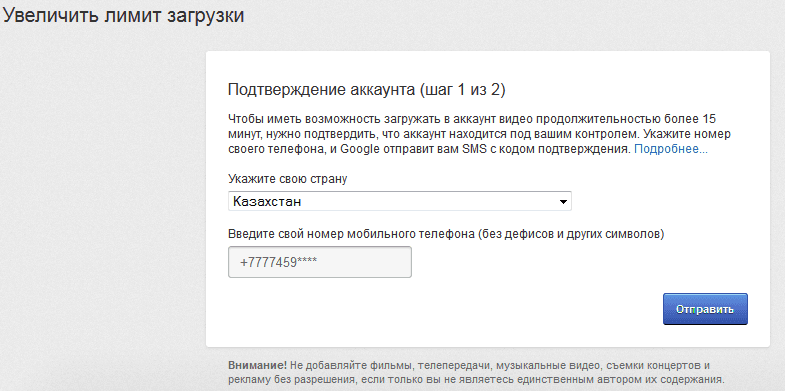Click the mobile phone number input field

click(319, 262)
